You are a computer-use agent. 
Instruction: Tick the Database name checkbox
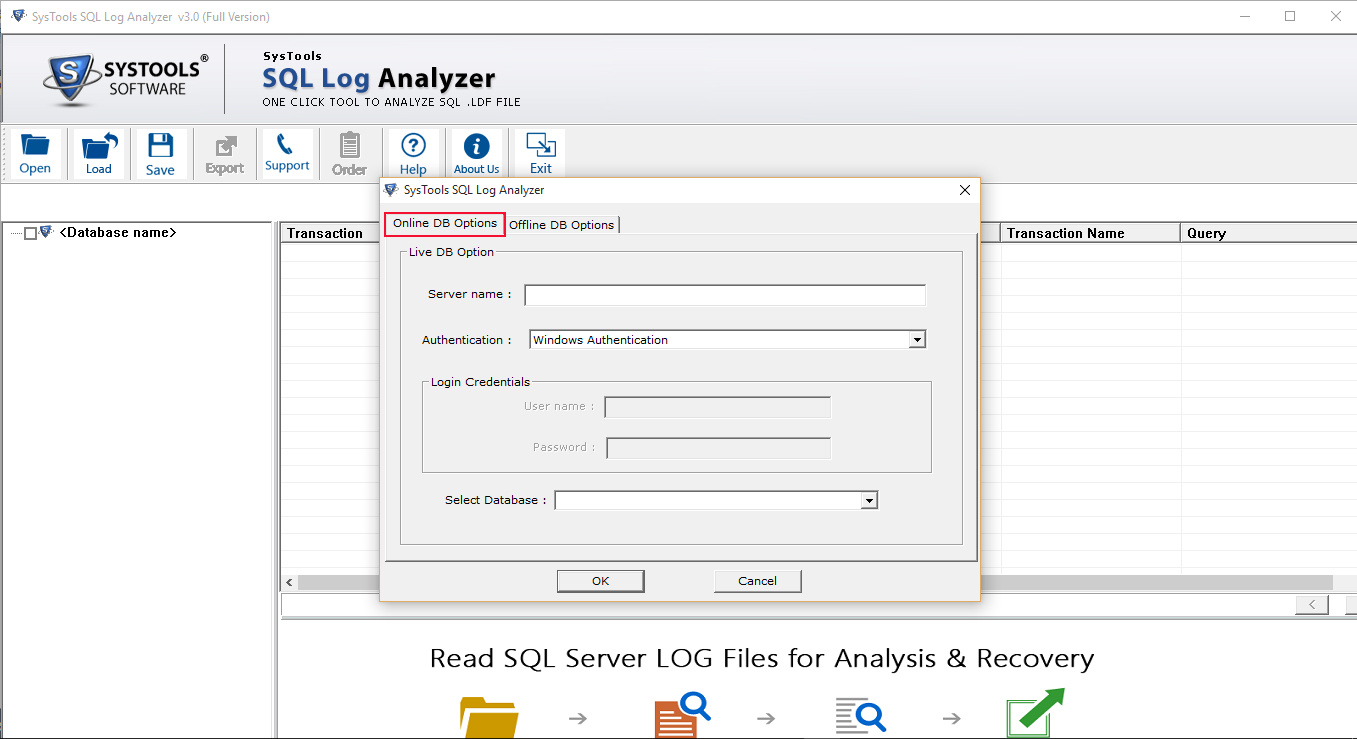[x=31, y=233]
